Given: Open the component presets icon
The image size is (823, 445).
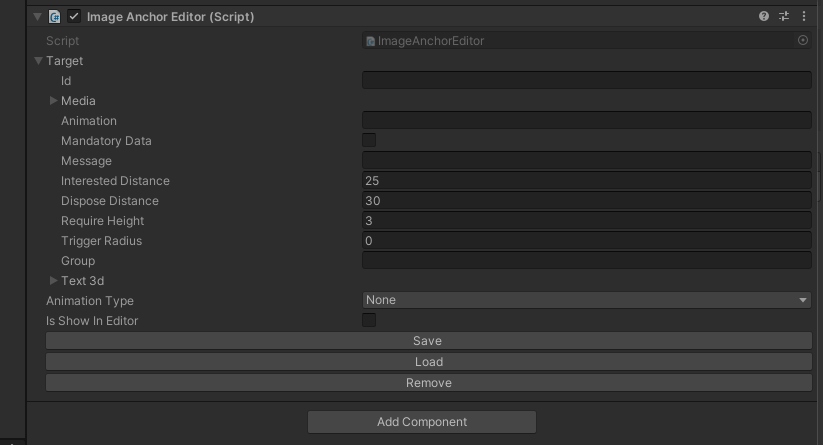Looking at the screenshot, I should tap(784, 17).
